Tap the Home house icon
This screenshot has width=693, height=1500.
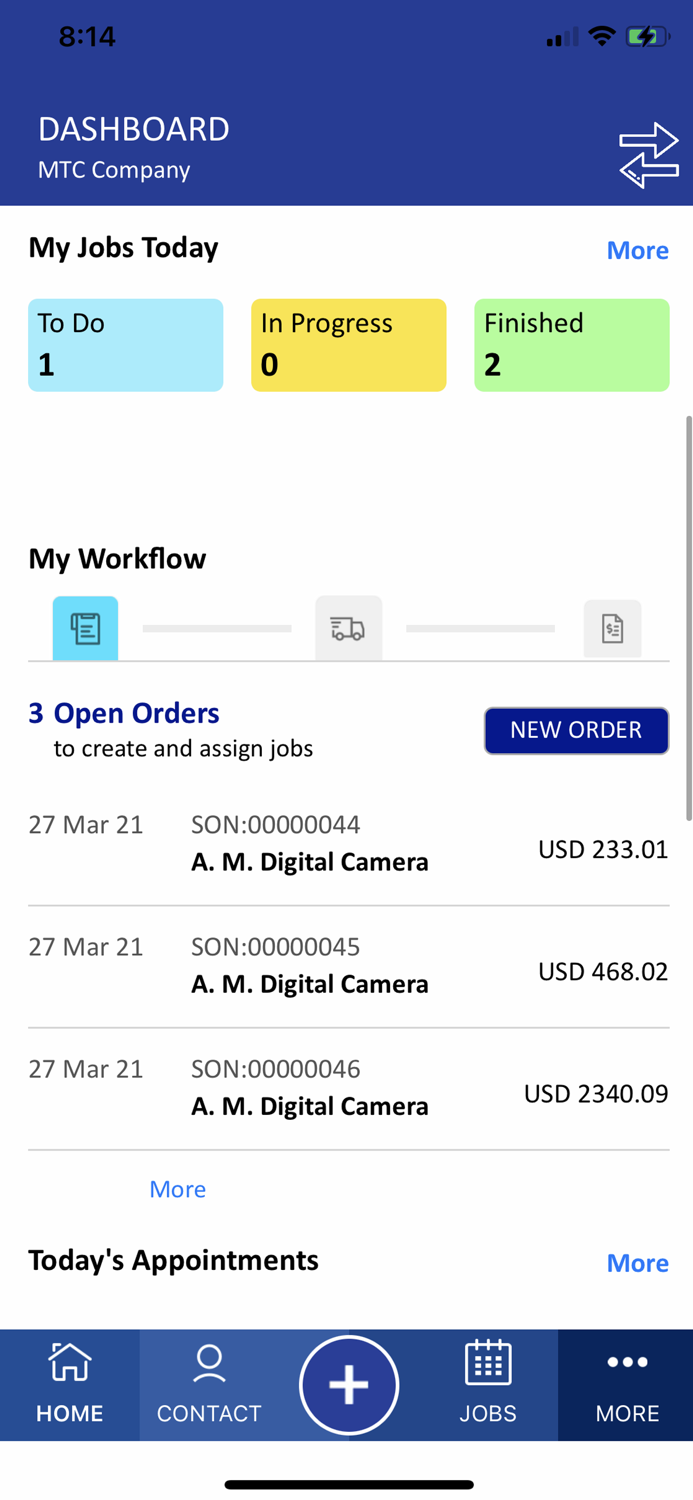70,1362
